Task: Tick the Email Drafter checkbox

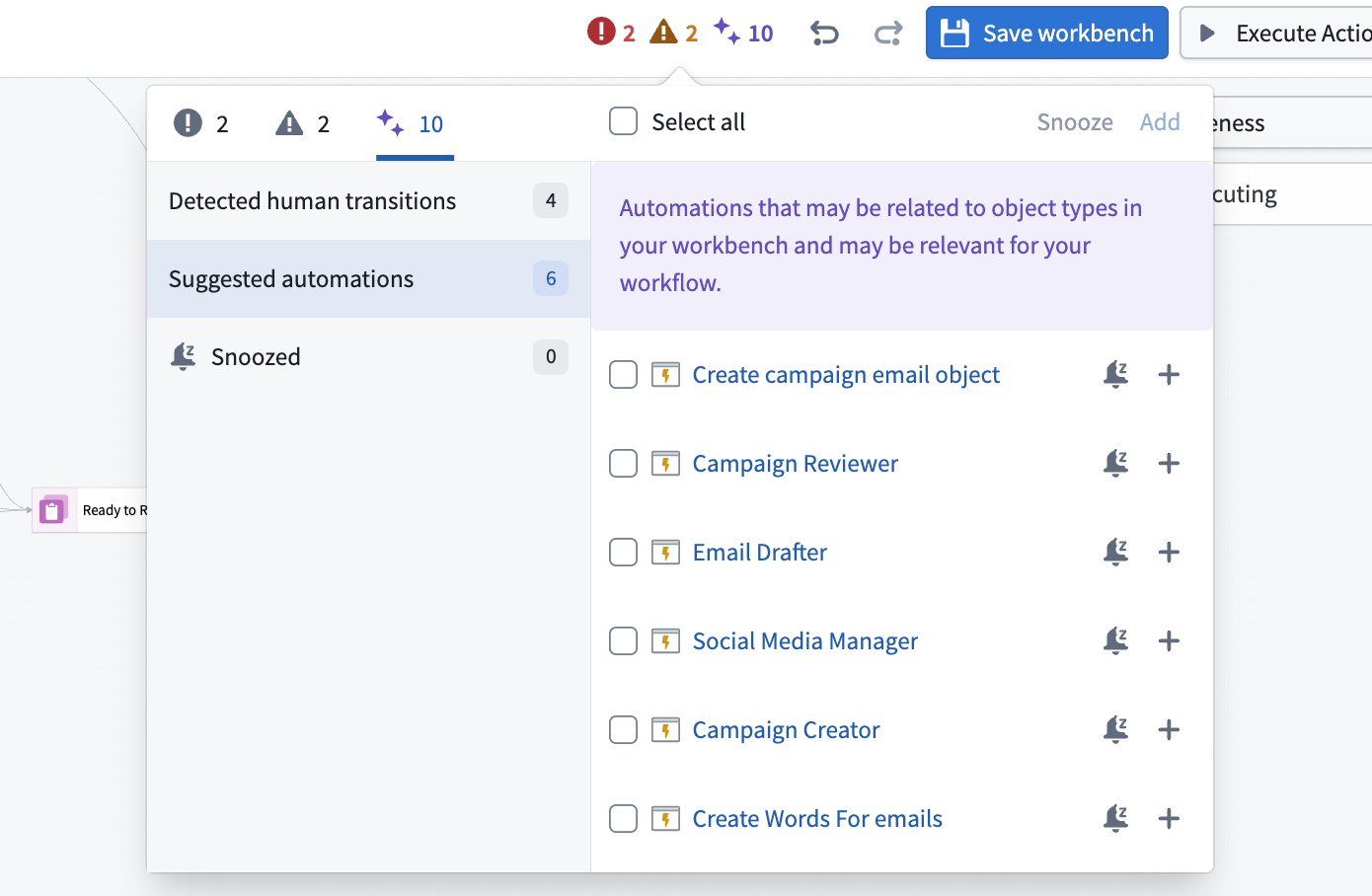Action: point(623,553)
